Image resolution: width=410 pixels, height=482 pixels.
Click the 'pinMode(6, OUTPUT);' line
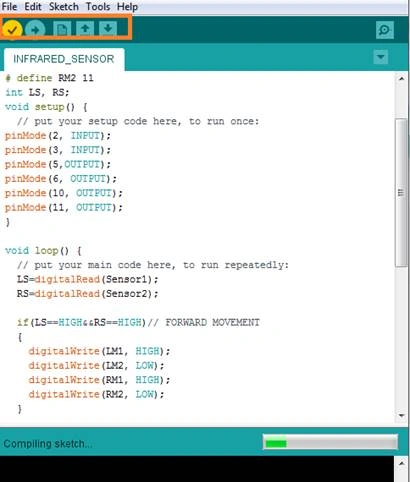61,179
